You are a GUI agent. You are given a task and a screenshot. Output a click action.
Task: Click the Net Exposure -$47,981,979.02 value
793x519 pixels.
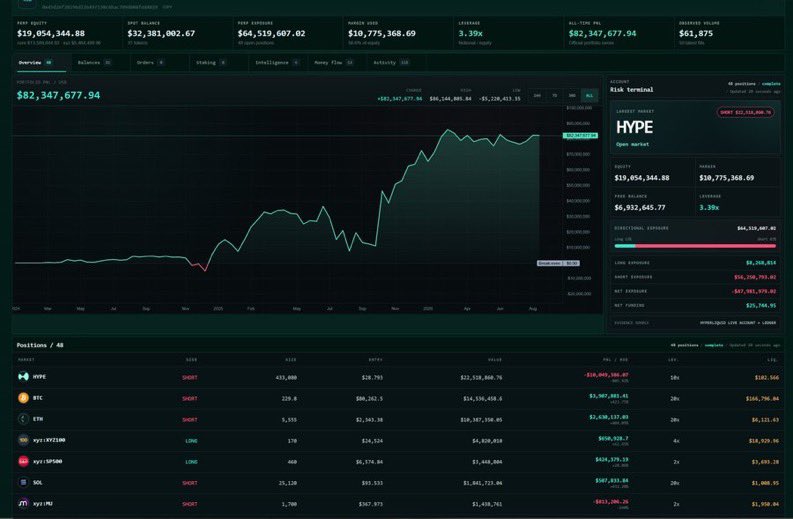(754, 291)
